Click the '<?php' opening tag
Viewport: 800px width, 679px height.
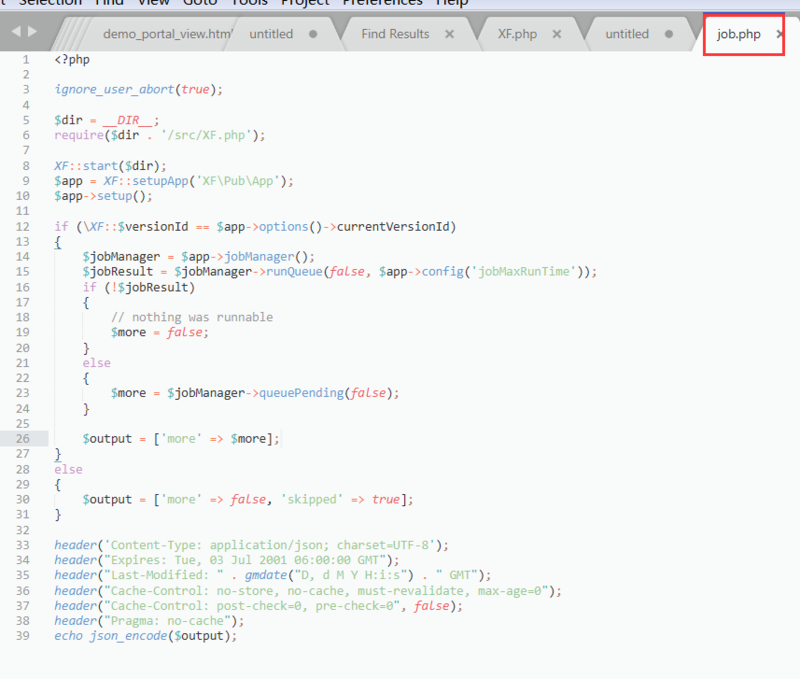click(x=72, y=60)
